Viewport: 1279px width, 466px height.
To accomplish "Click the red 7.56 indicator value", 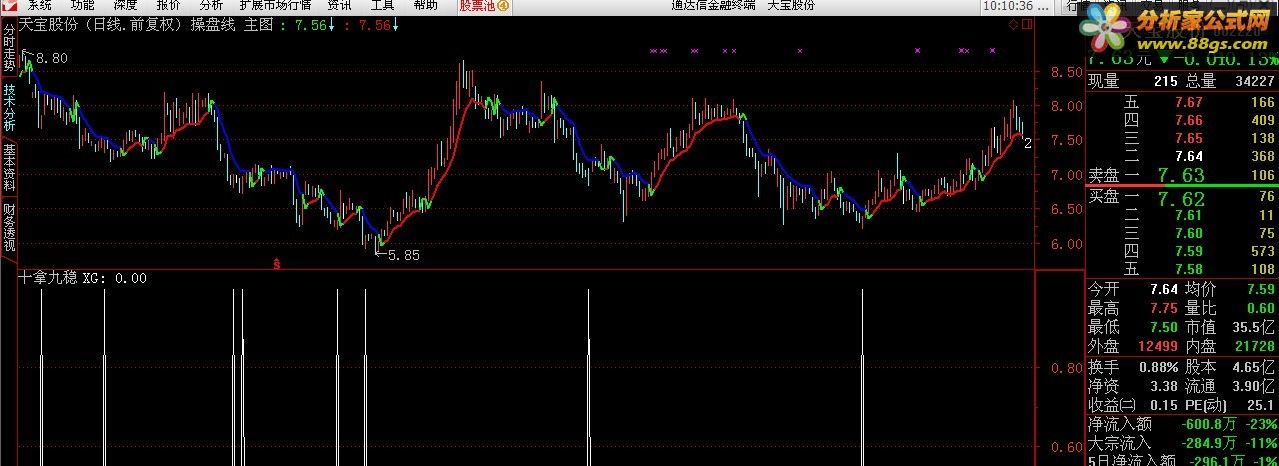I will point(375,25).
